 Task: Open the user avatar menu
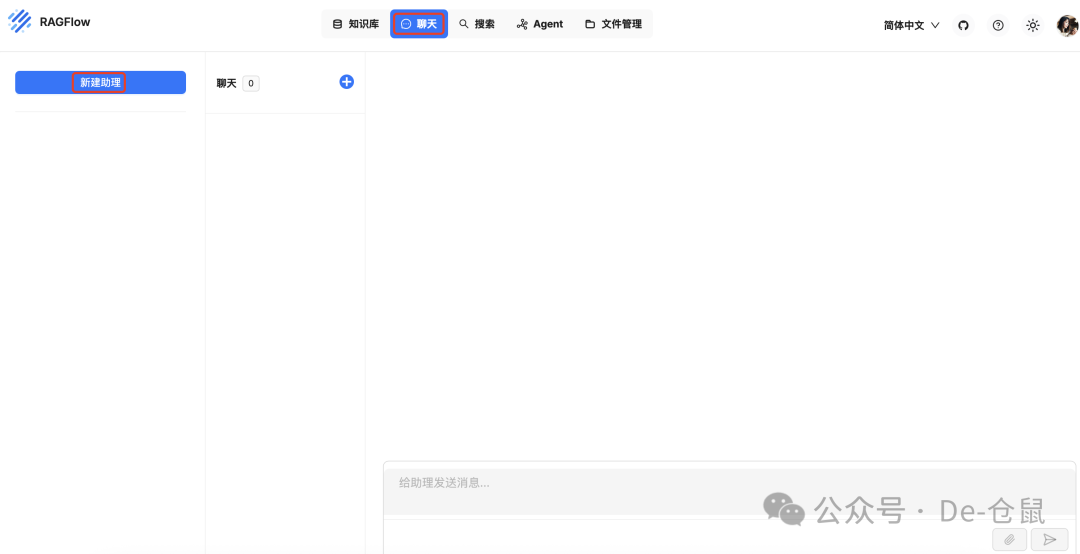[1067, 25]
